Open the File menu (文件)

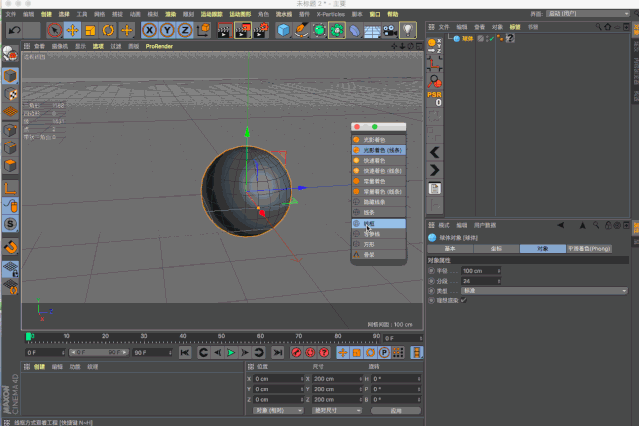(x=11, y=14)
